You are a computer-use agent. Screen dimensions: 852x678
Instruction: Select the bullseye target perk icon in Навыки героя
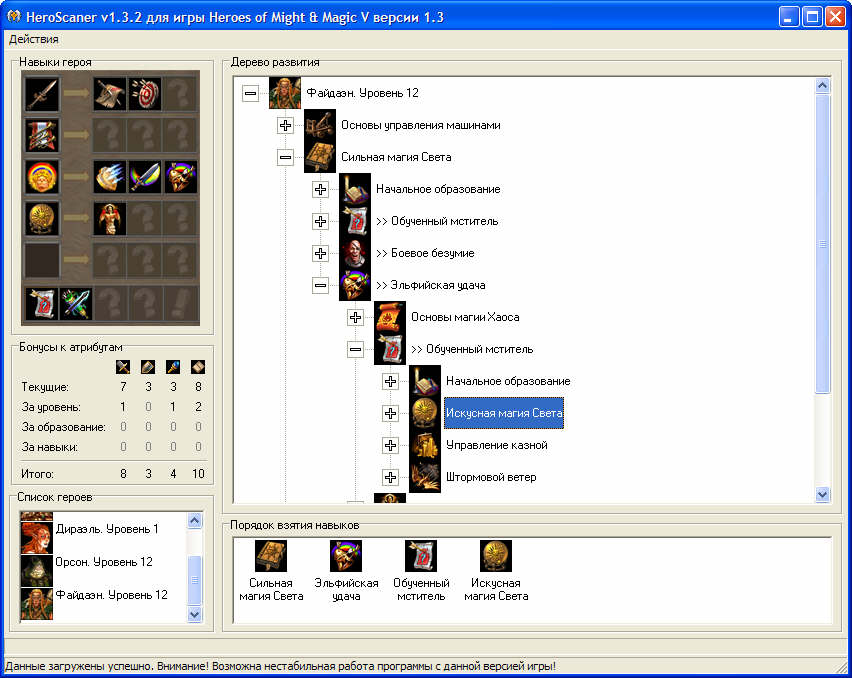(145, 93)
